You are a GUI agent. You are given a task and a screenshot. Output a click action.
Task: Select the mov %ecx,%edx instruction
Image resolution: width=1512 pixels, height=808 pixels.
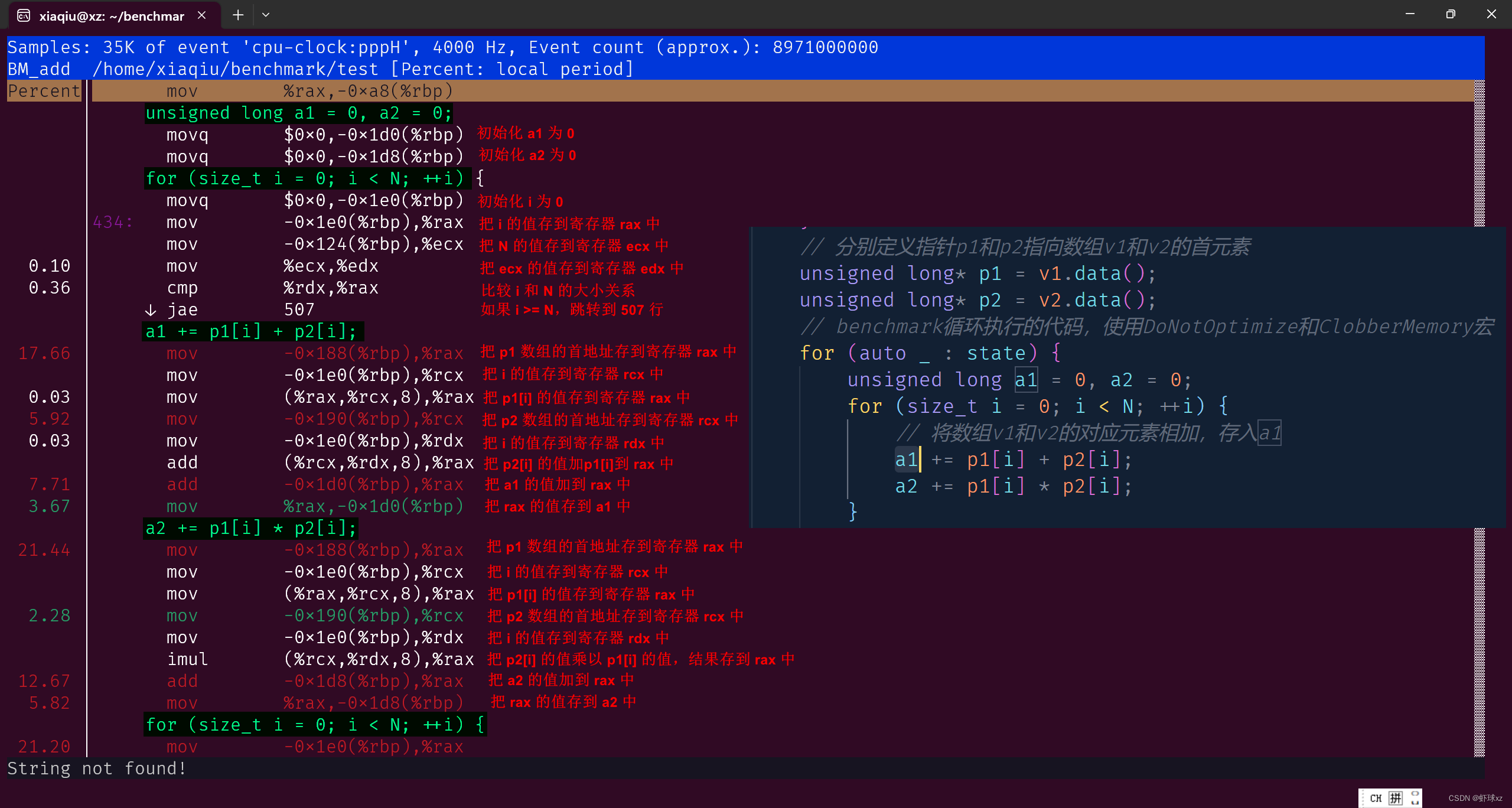(272, 266)
